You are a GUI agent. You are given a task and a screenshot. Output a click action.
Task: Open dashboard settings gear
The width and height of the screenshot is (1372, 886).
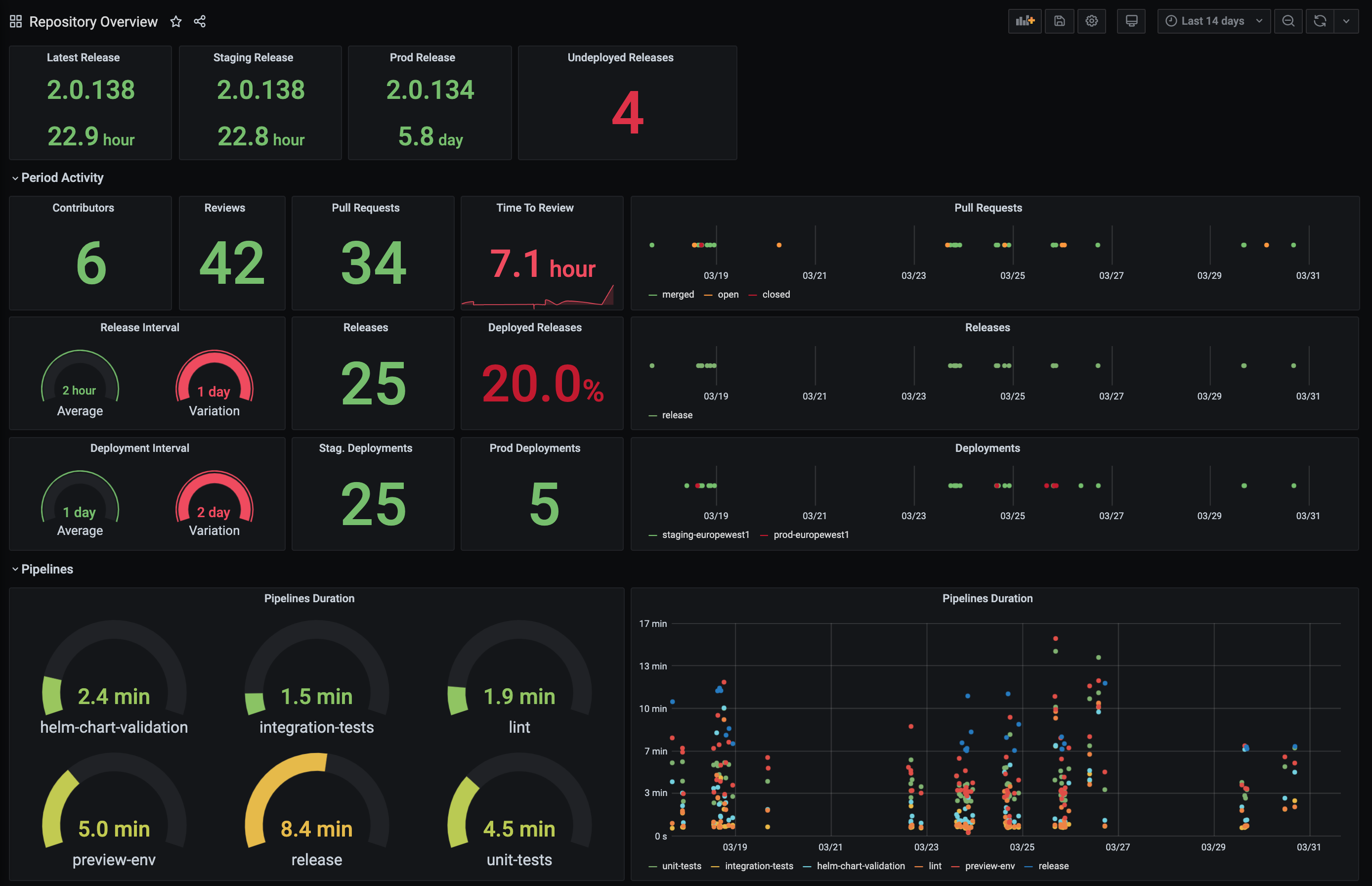tap(1091, 21)
